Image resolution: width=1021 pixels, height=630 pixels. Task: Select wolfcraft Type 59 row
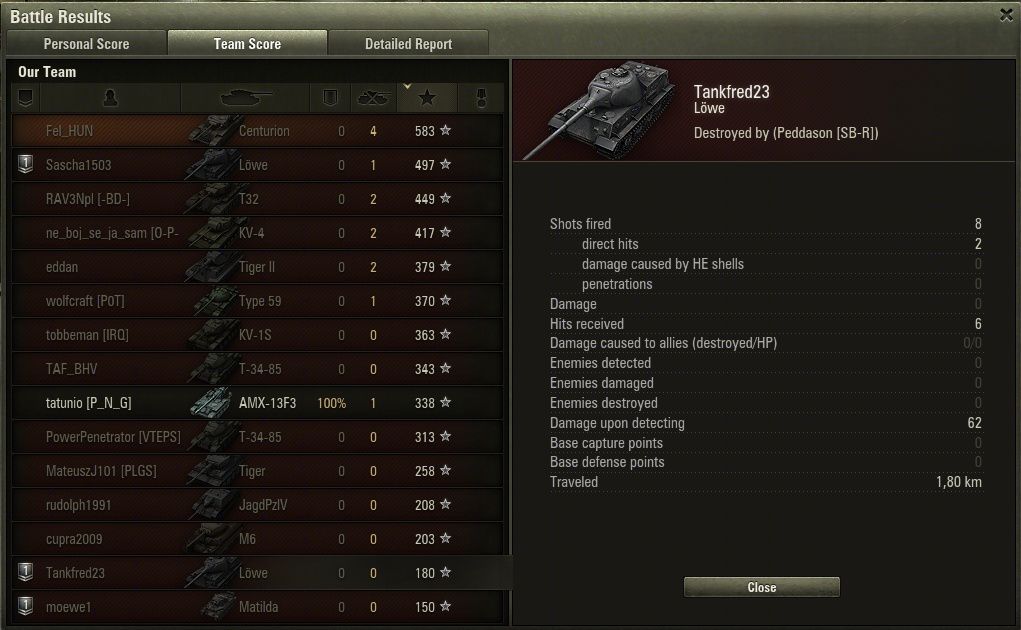point(257,301)
